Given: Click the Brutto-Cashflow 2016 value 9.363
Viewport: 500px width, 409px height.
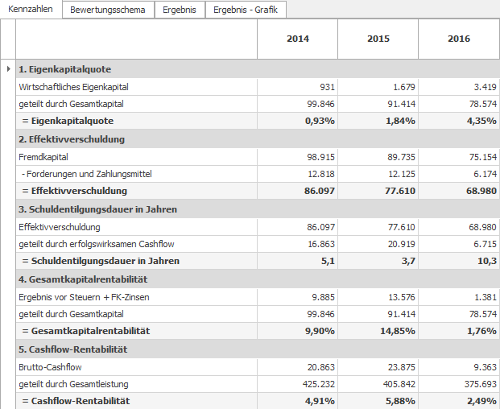Looking at the screenshot, I should click(x=485, y=367).
